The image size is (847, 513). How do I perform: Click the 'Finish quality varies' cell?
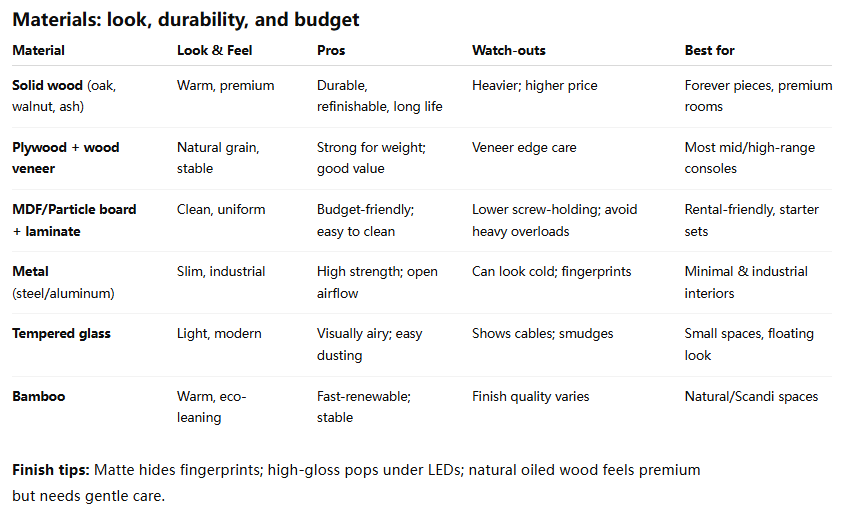(x=530, y=397)
